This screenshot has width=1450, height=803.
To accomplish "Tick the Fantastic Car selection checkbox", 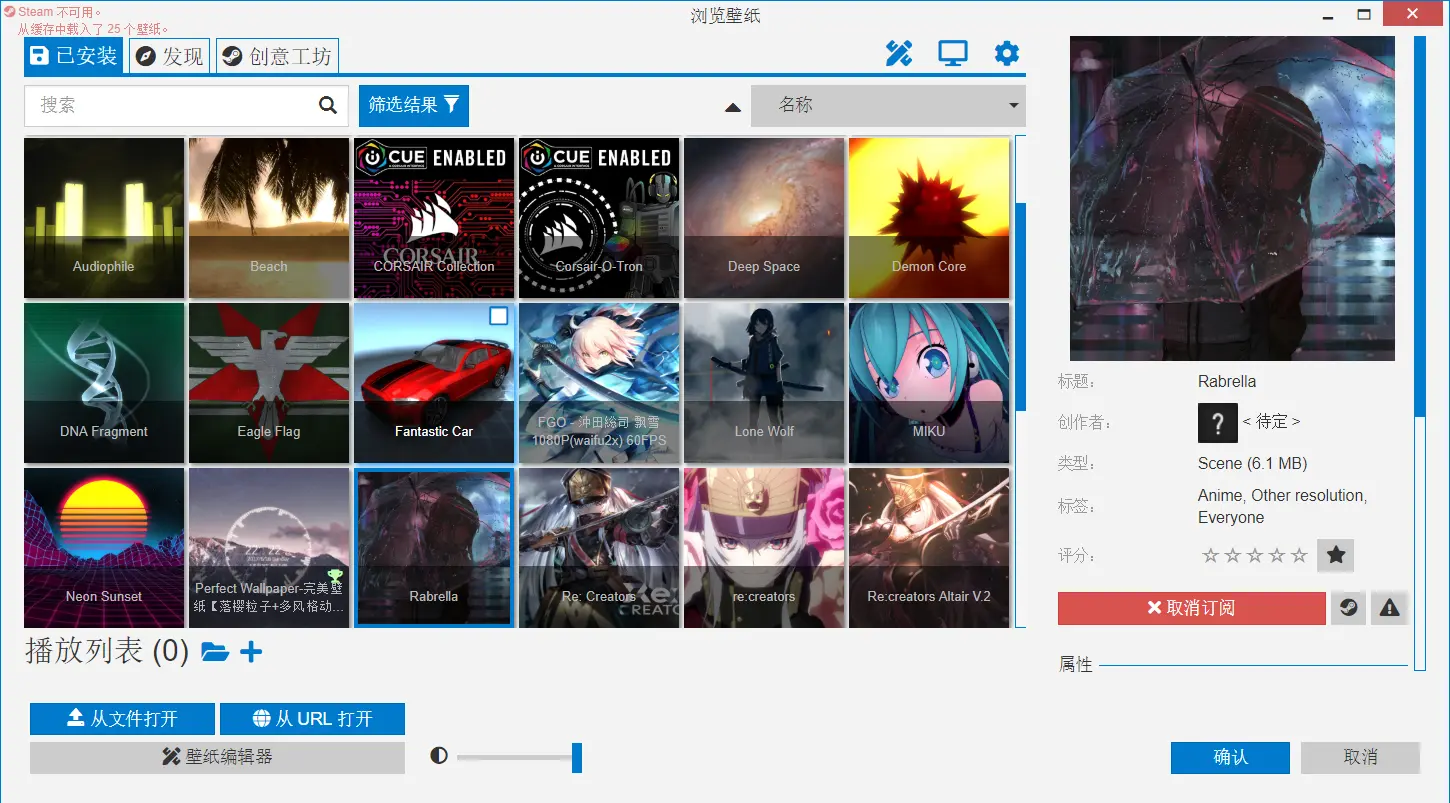I will tap(499, 316).
